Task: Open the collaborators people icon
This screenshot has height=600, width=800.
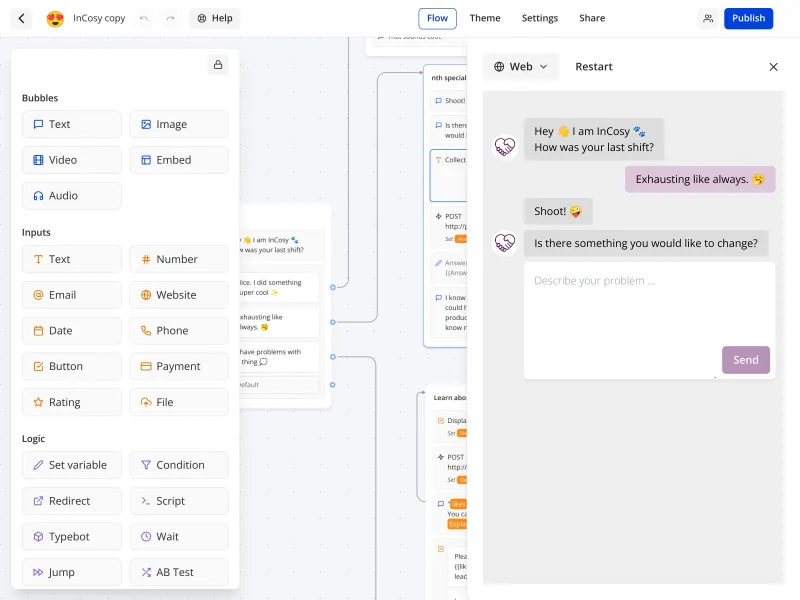Action: coord(708,18)
